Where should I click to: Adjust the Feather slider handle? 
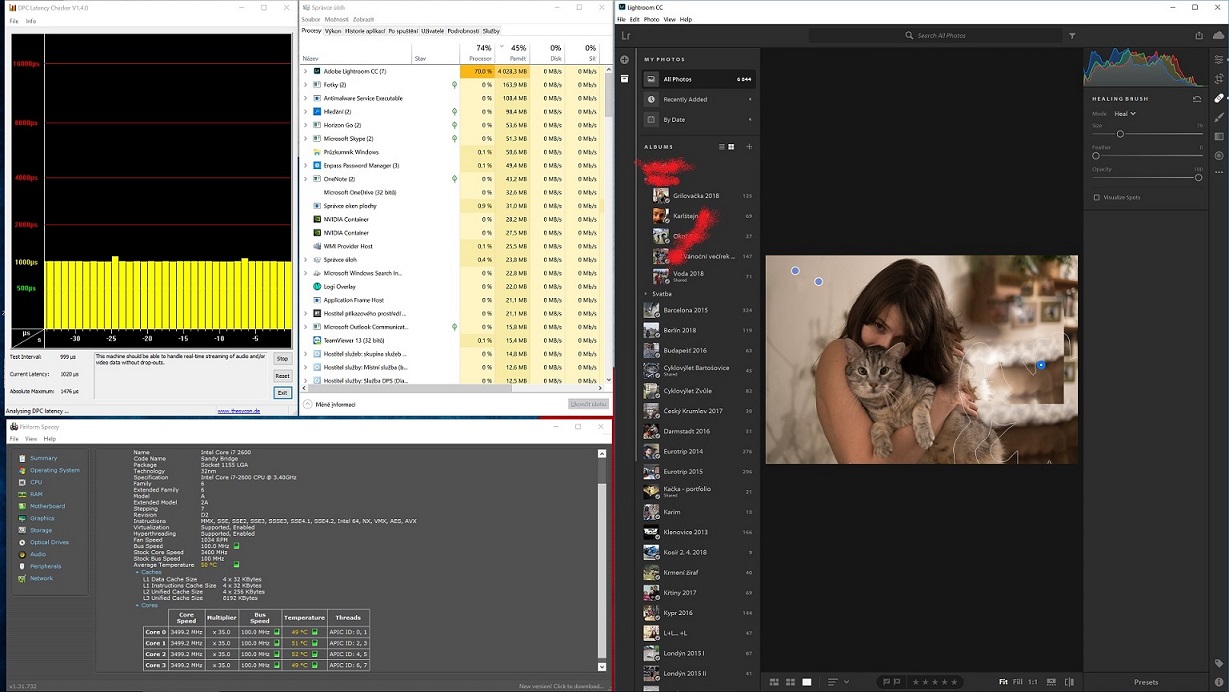point(1096,156)
